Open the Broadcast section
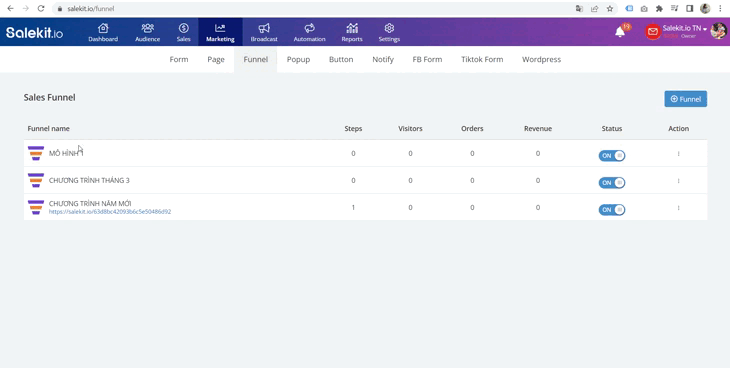The width and height of the screenshot is (730, 368). 264,33
